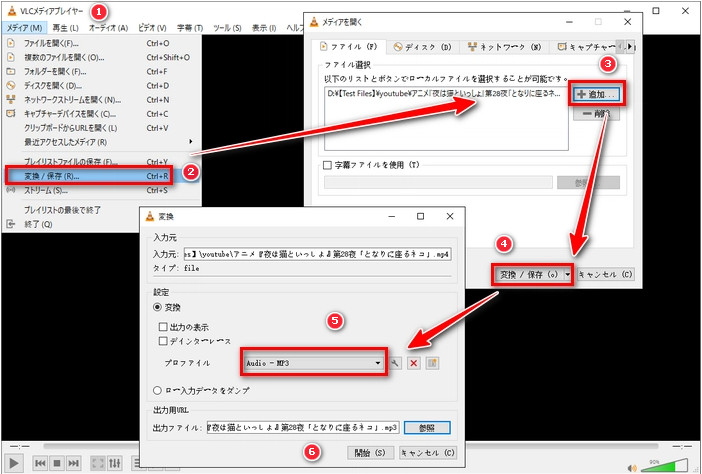
Task: Check the 字幕ファイルを使用 checkbox
Action: pos(327,165)
